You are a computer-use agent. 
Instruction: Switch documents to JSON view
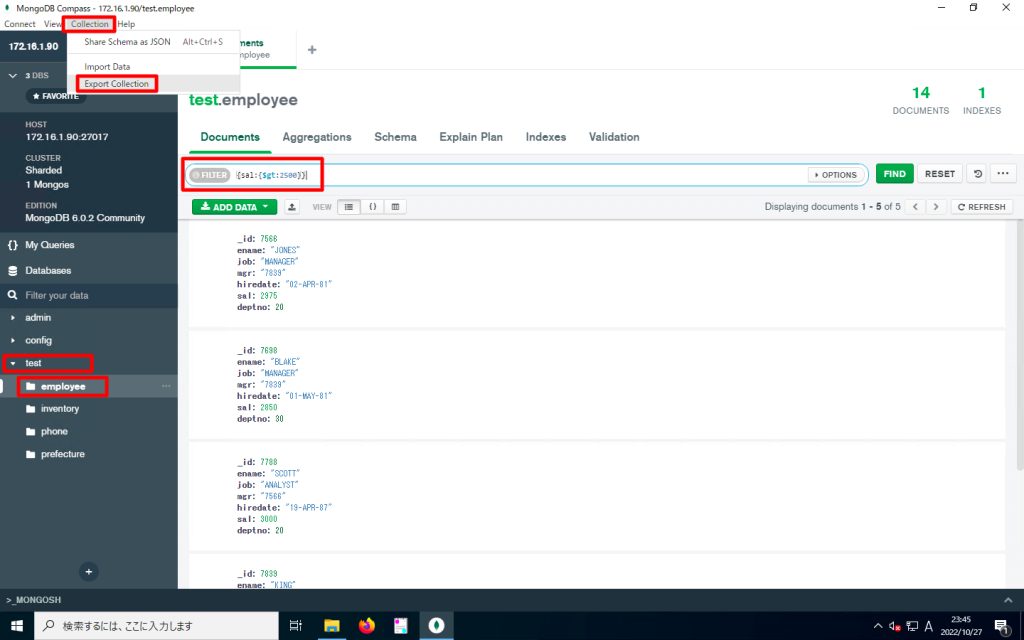pos(372,206)
